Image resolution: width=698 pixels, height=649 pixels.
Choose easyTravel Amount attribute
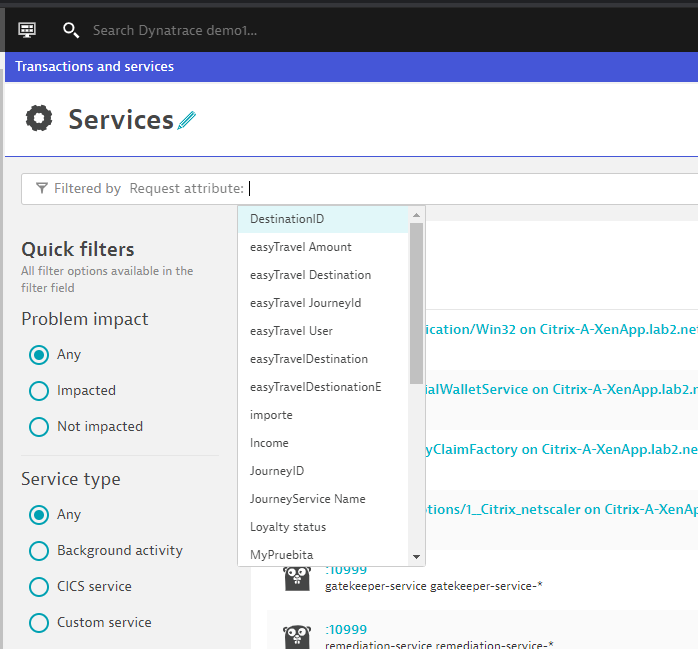point(323,247)
